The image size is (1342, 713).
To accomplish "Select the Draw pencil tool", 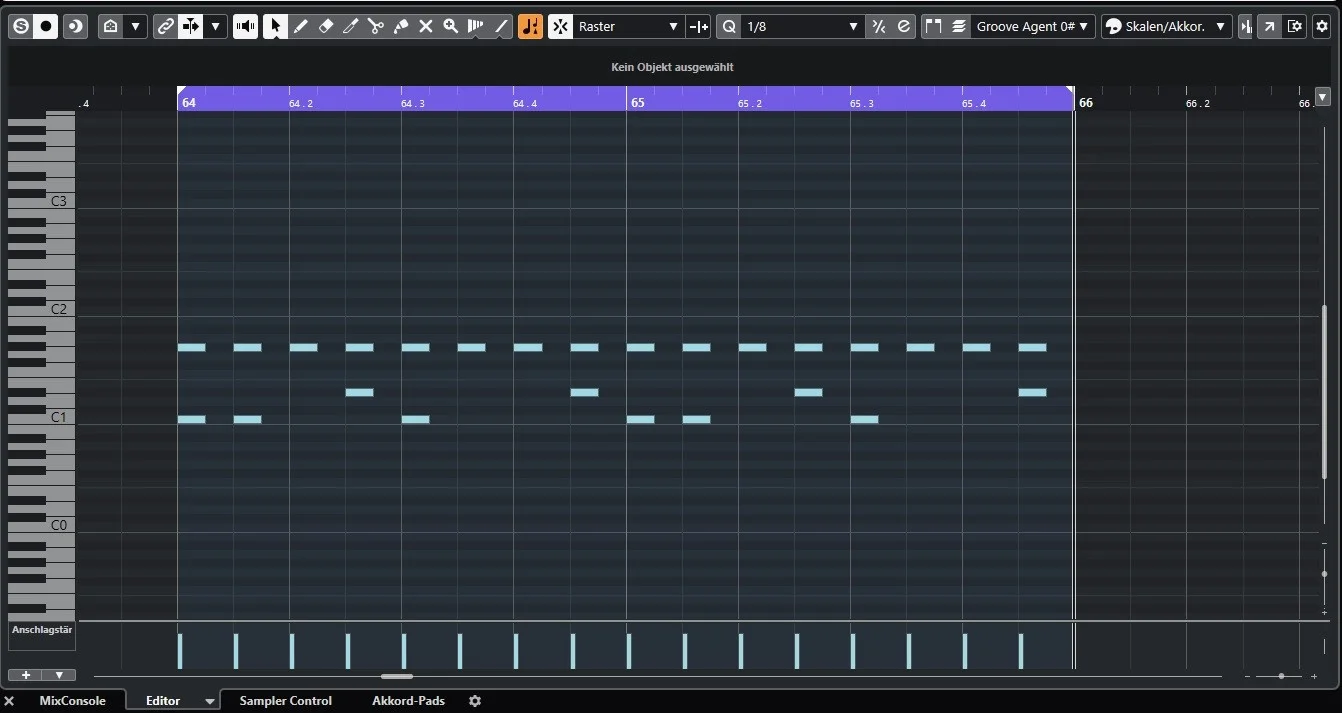I will click(300, 26).
